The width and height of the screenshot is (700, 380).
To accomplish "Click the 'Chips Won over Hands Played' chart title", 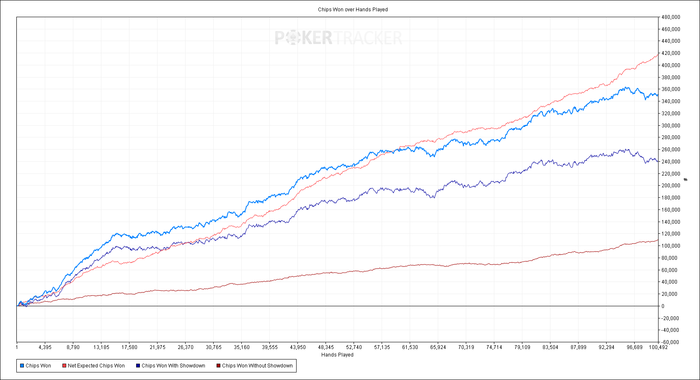I will (353, 9).
